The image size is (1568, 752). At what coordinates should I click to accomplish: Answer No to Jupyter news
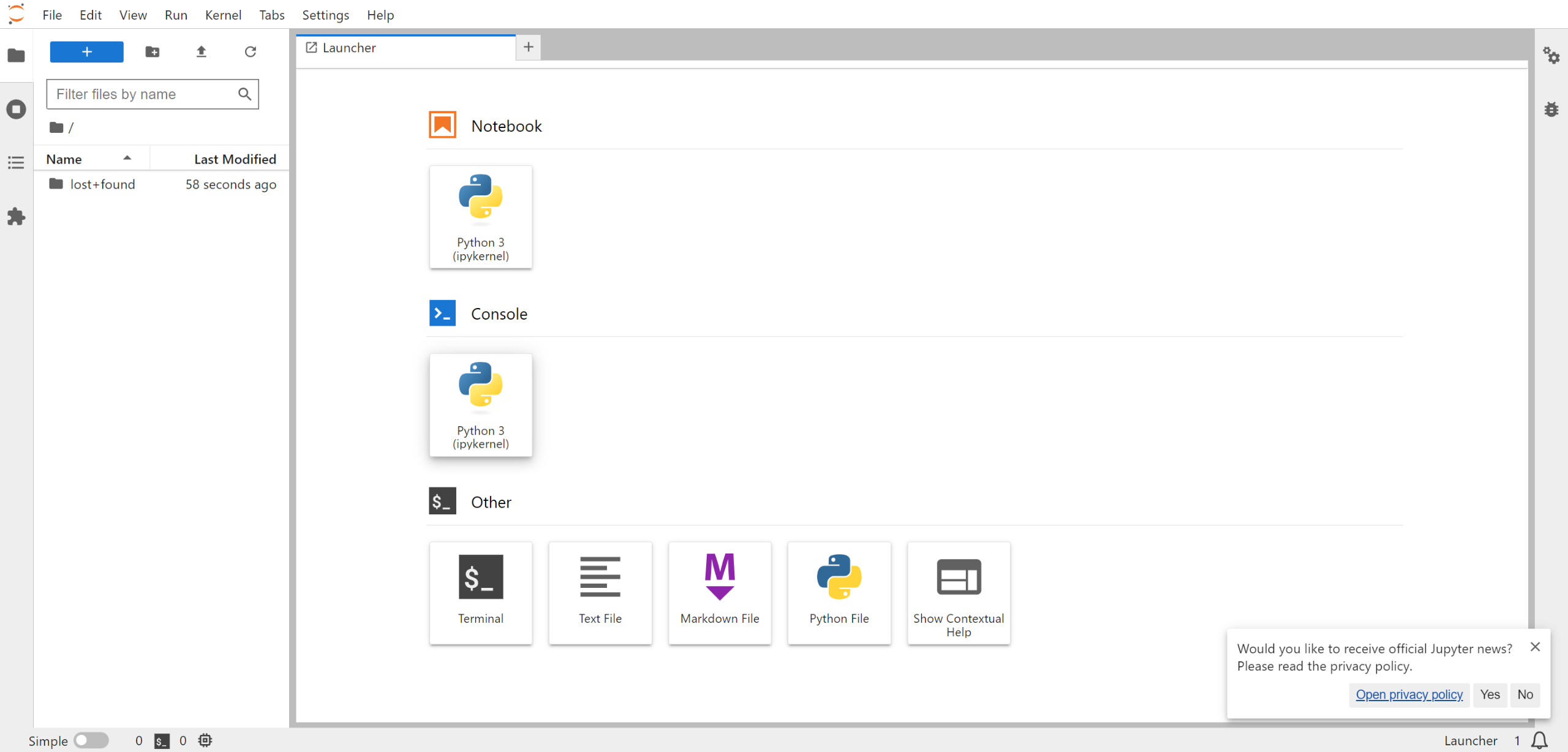(x=1525, y=694)
